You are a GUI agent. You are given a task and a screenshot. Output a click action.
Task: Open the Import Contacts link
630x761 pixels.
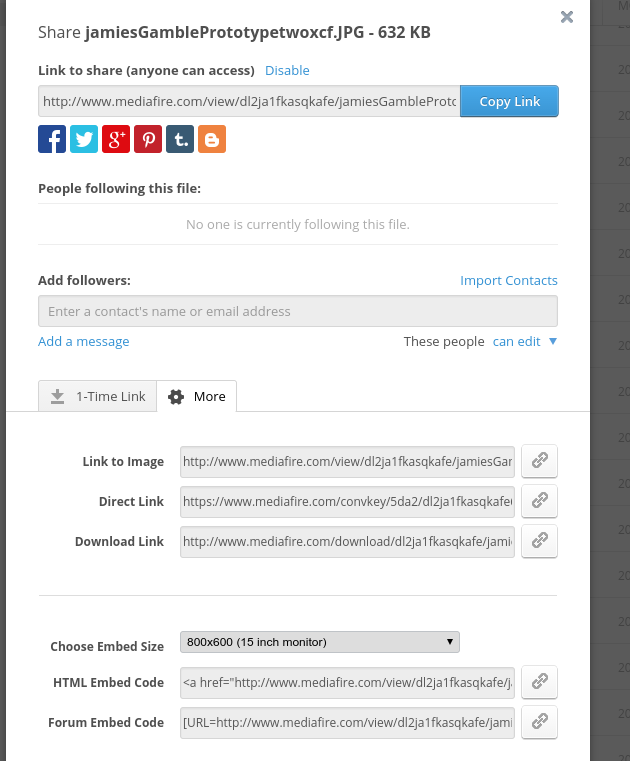pos(508,281)
